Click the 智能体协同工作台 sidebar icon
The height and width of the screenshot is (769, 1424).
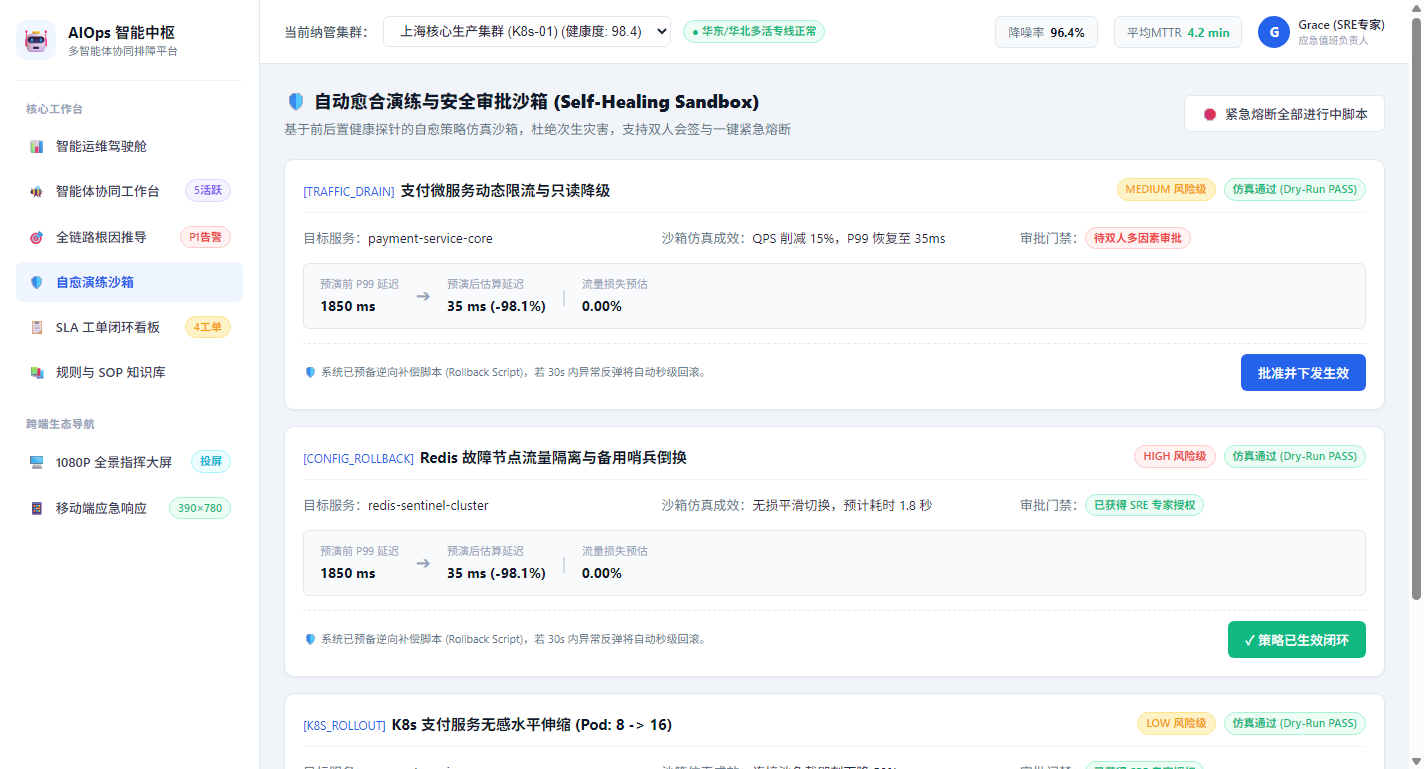(37, 192)
